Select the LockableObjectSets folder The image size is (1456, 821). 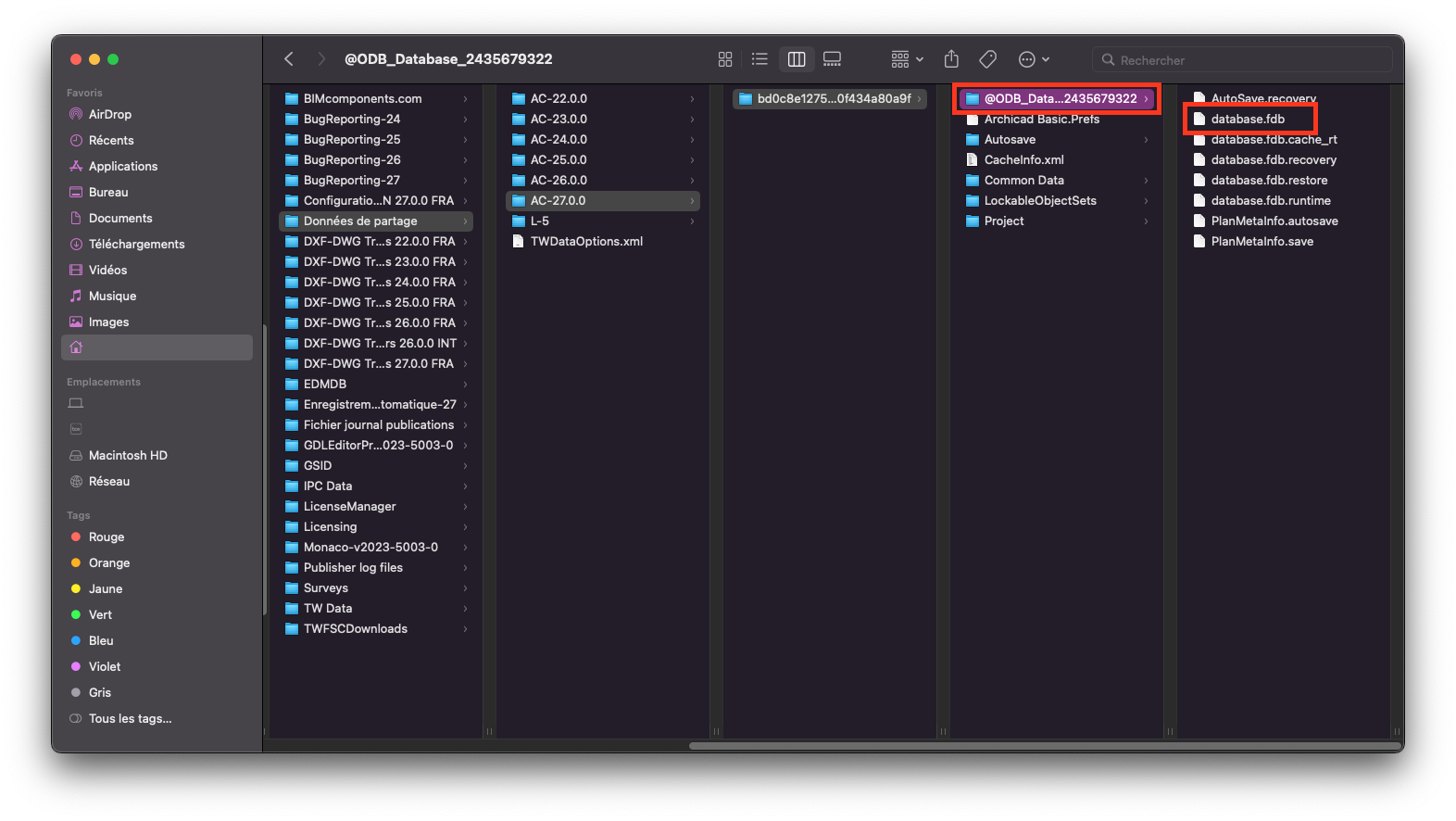click(x=1057, y=200)
